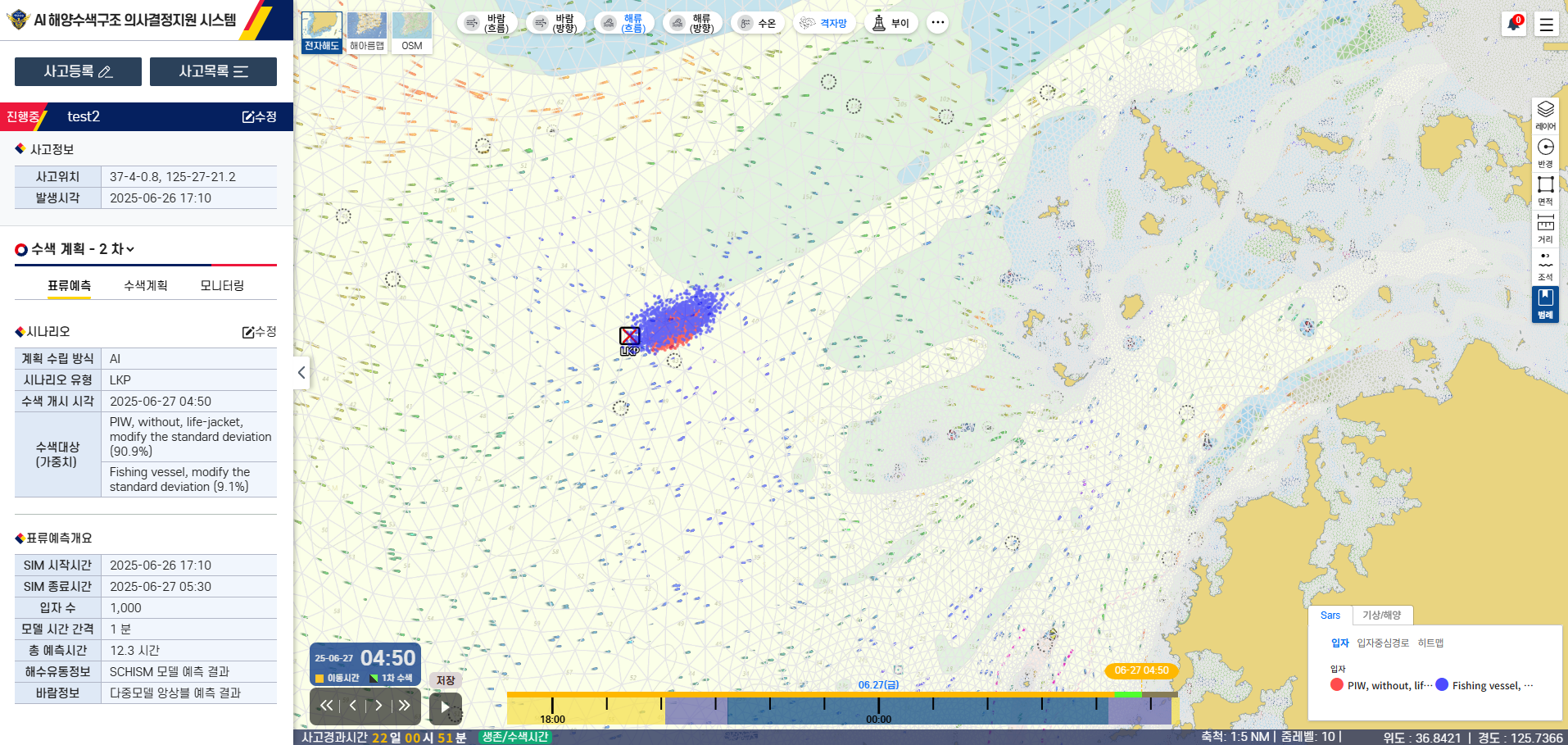Click the 저장 save button

click(x=446, y=680)
